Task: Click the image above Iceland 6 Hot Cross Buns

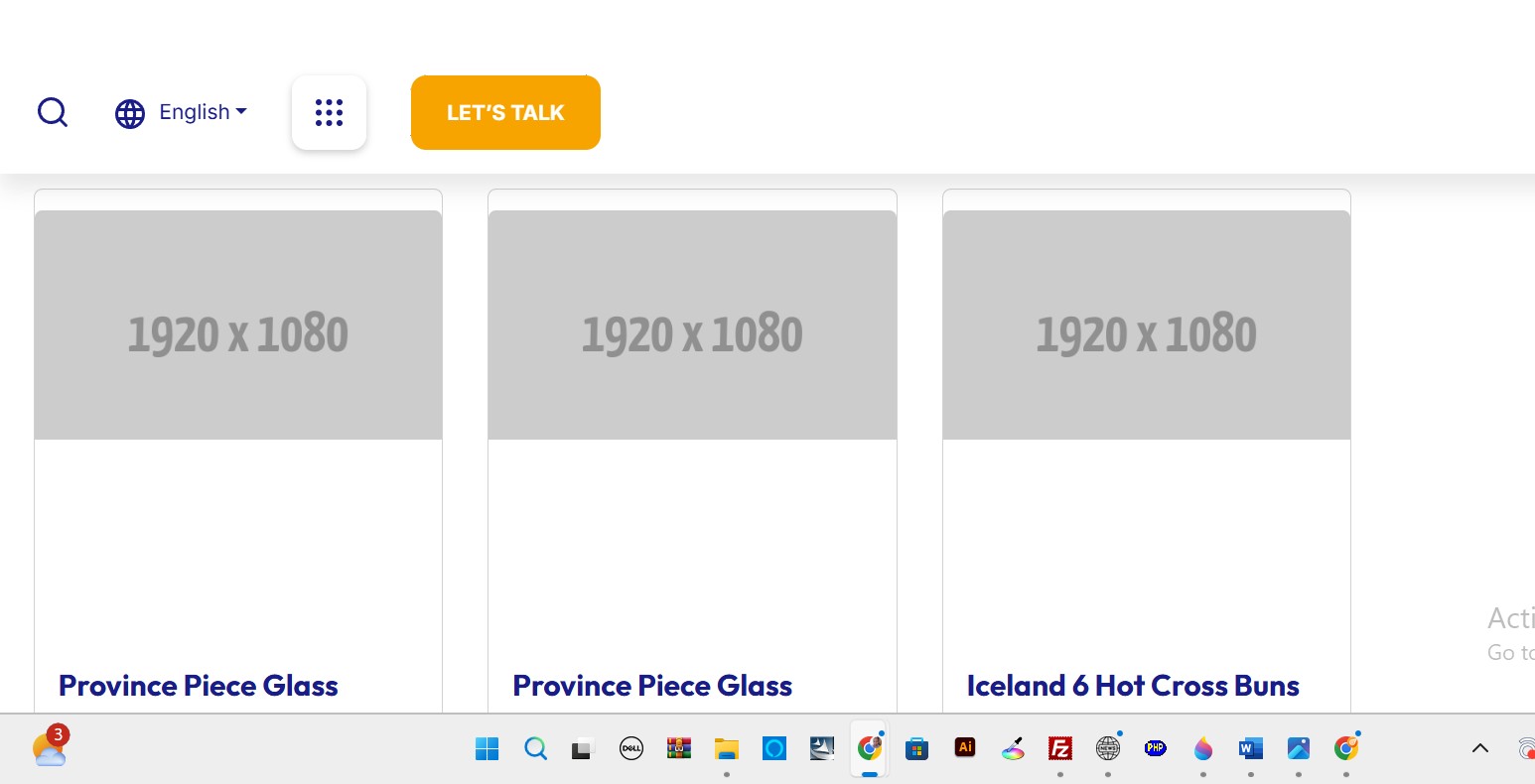Action: (x=1146, y=325)
